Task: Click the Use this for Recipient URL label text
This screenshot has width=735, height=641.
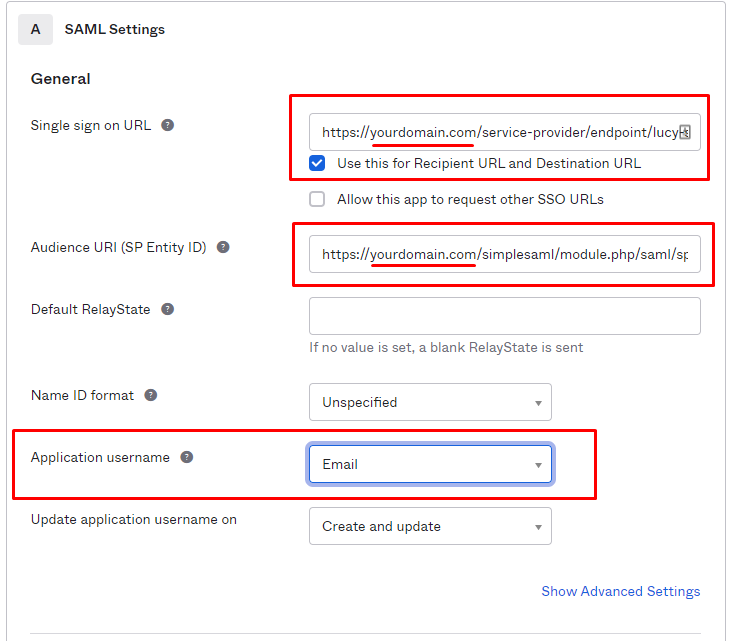Action: tap(489, 163)
